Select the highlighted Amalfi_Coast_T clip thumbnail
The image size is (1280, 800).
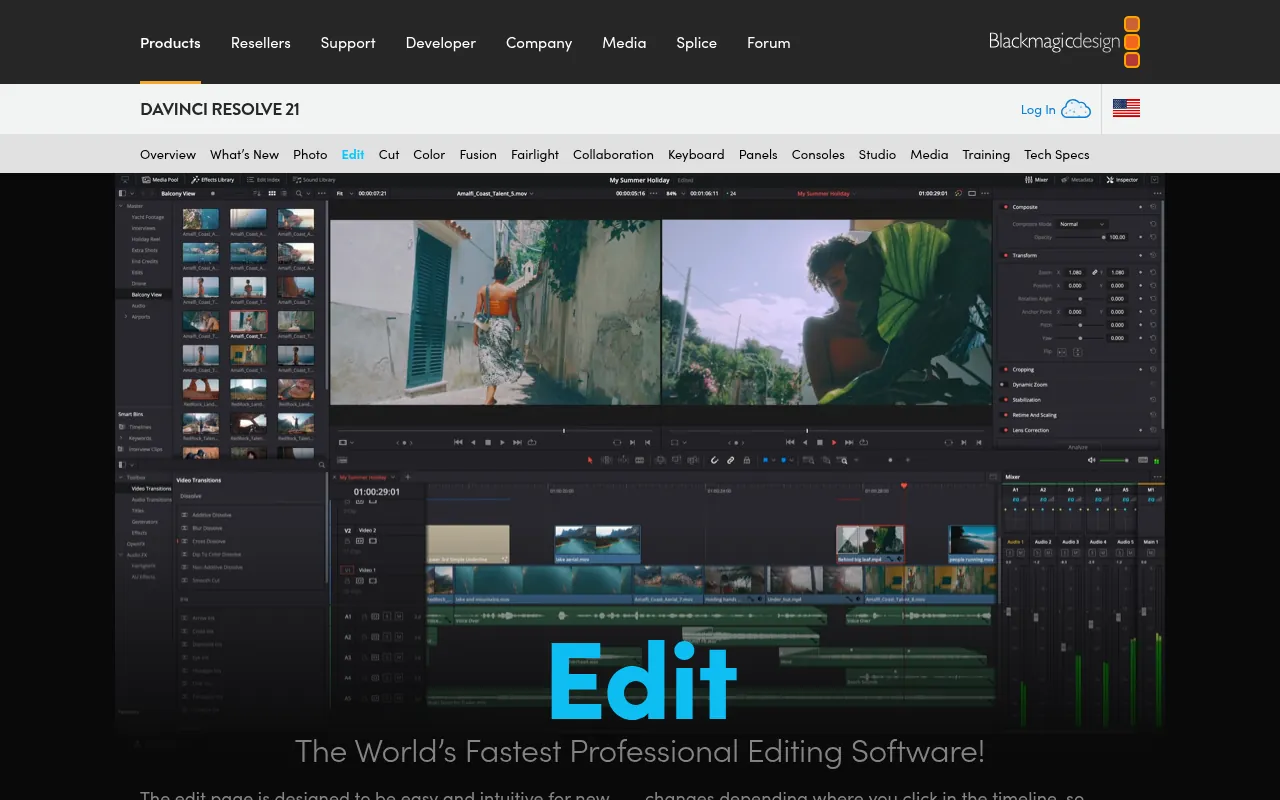coord(249,322)
